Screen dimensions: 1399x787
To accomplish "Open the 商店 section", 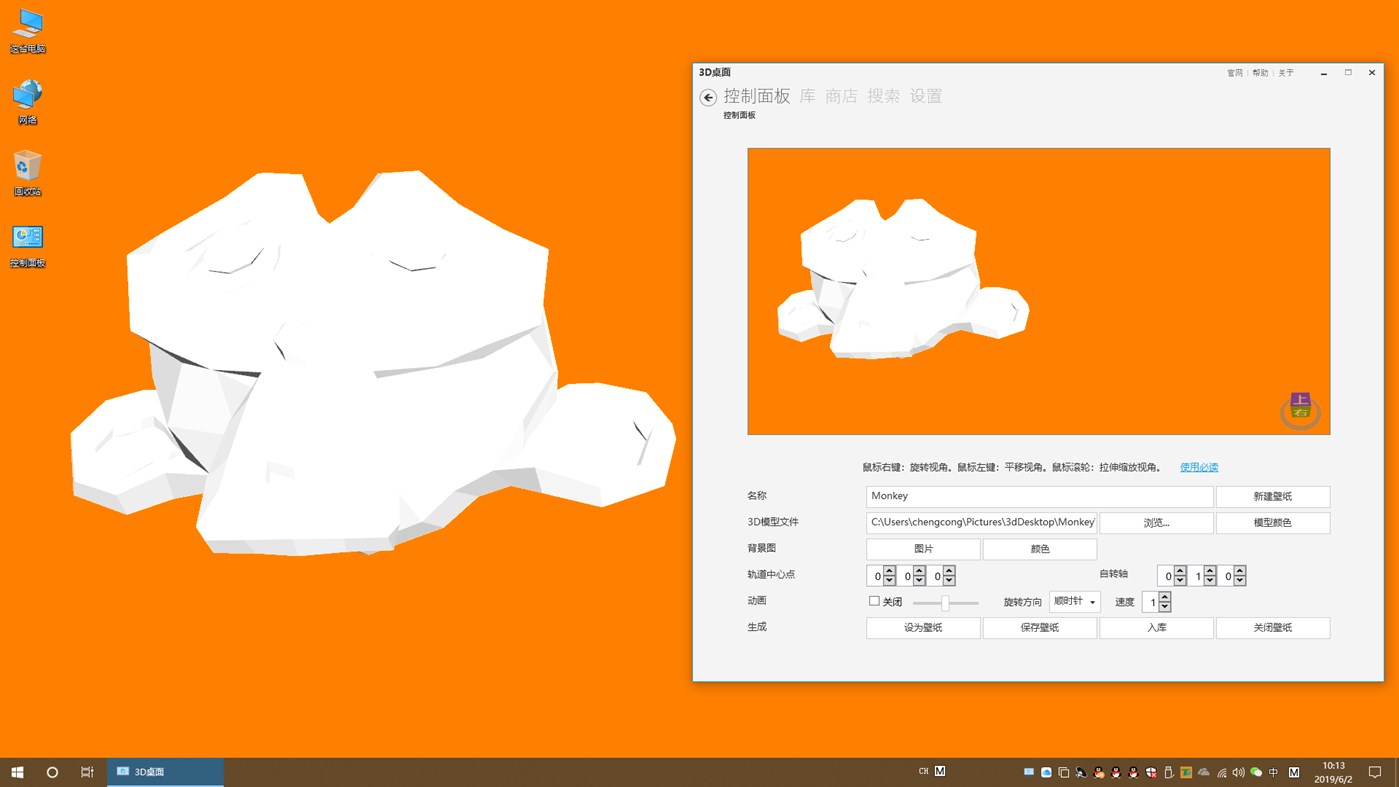I will point(841,96).
